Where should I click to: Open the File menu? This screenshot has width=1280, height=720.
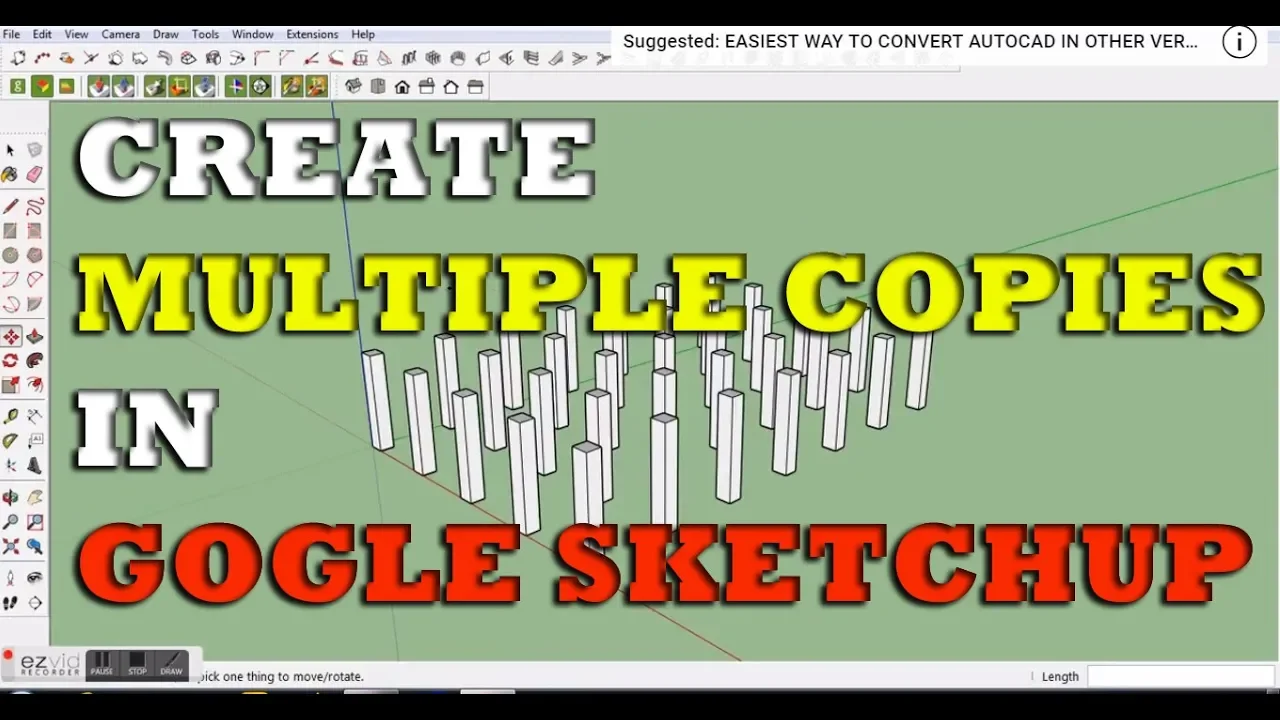pyautogui.click(x=11, y=34)
